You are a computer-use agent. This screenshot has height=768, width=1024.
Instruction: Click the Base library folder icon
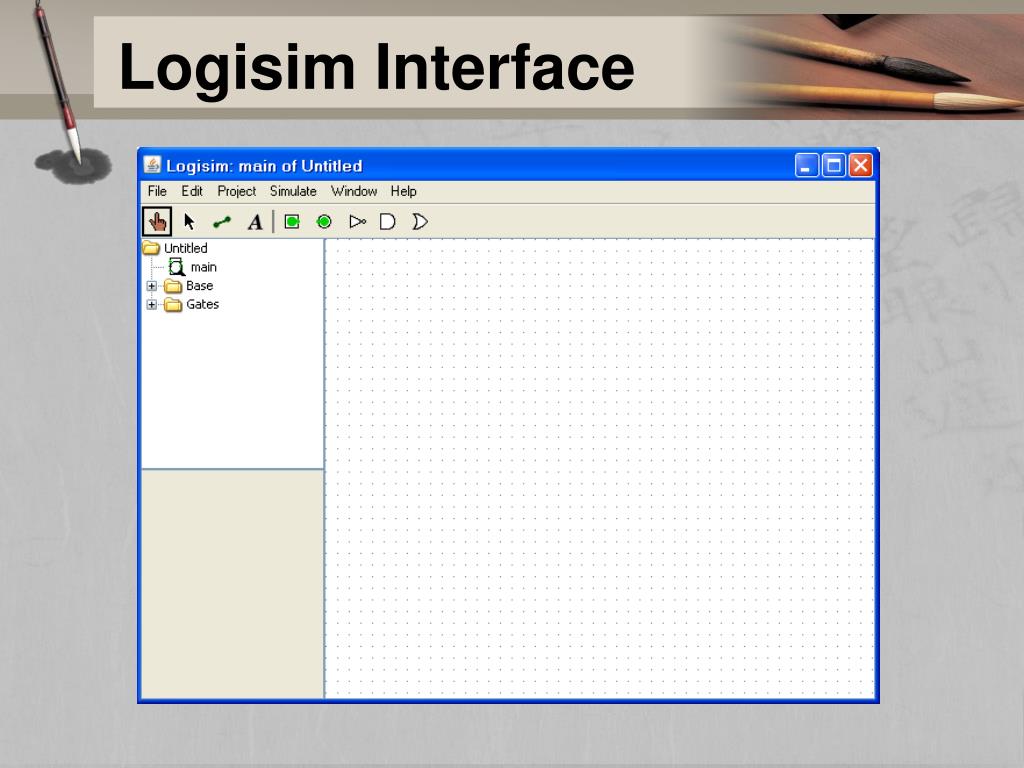coord(173,286)
